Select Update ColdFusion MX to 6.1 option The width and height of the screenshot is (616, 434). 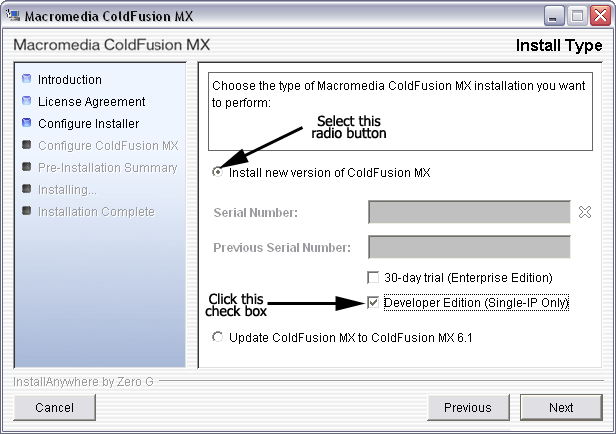tap(218, 338)
